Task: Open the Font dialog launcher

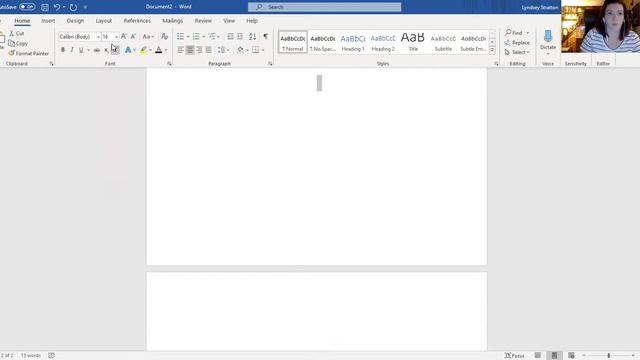Action: coord(169,64)
